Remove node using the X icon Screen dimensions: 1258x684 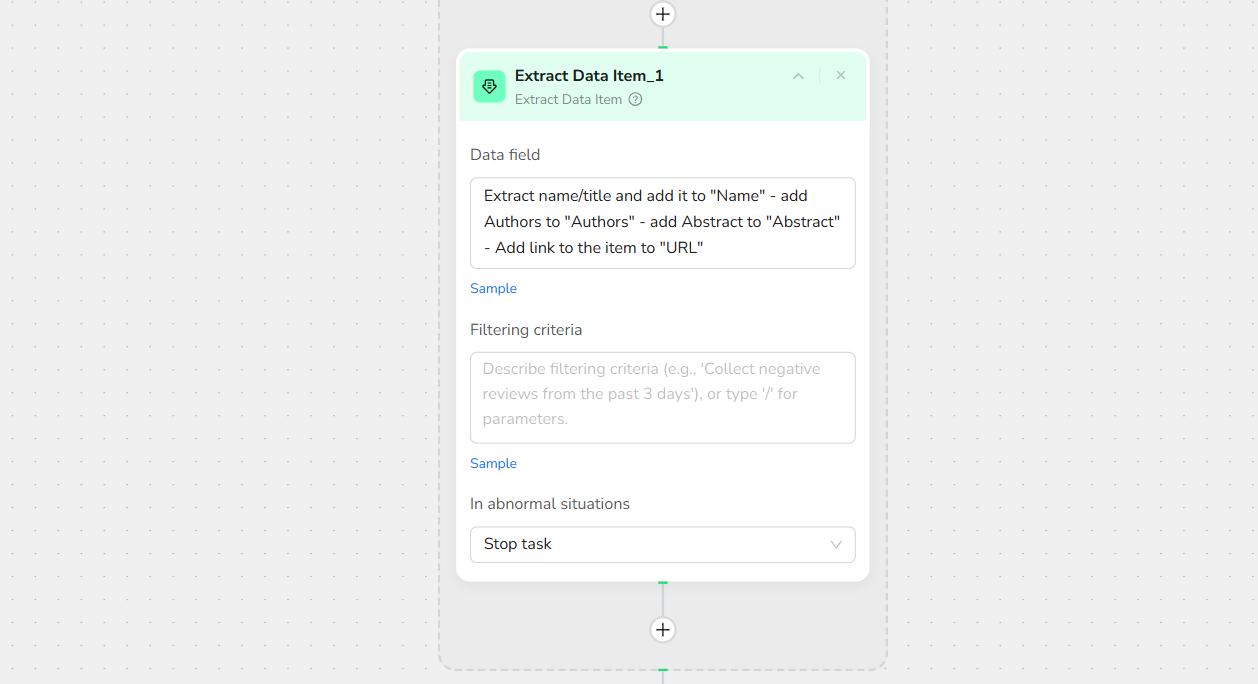(x=841, y=76)
